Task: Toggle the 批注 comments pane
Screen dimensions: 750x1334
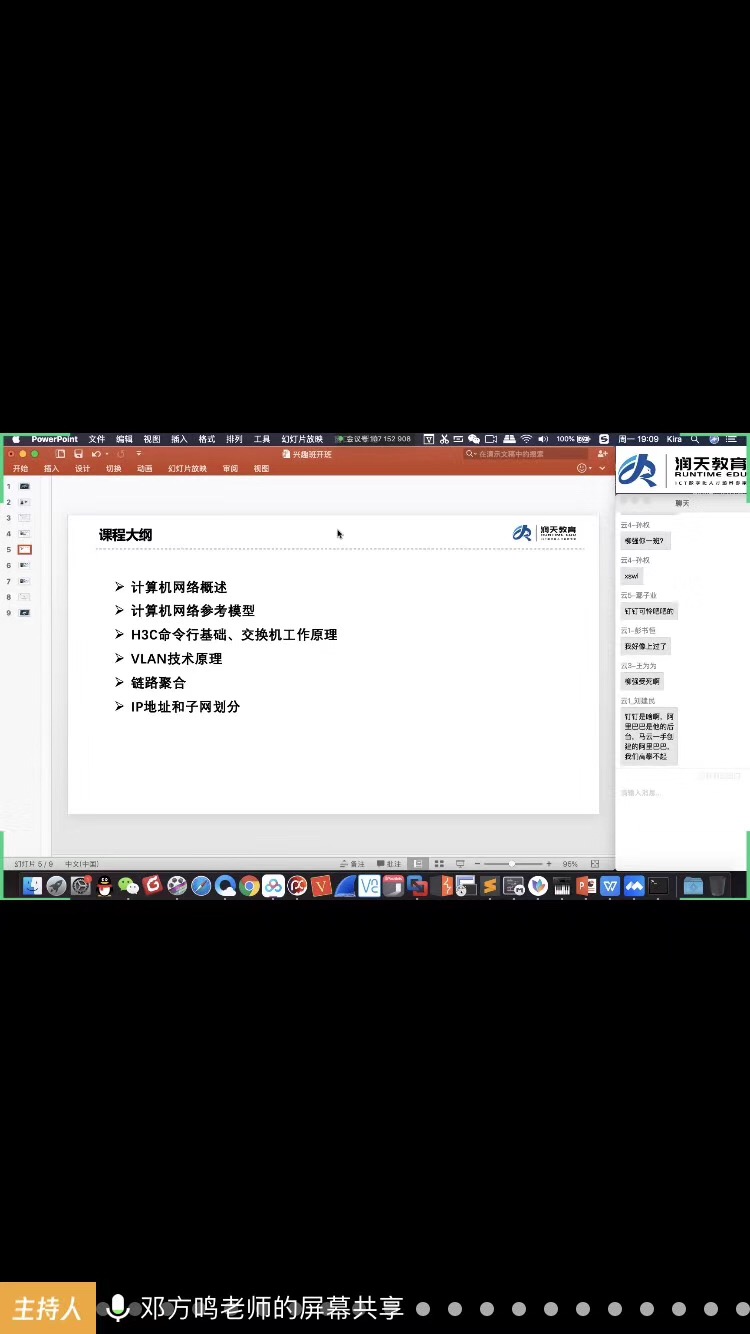Action: coord(389,864)
